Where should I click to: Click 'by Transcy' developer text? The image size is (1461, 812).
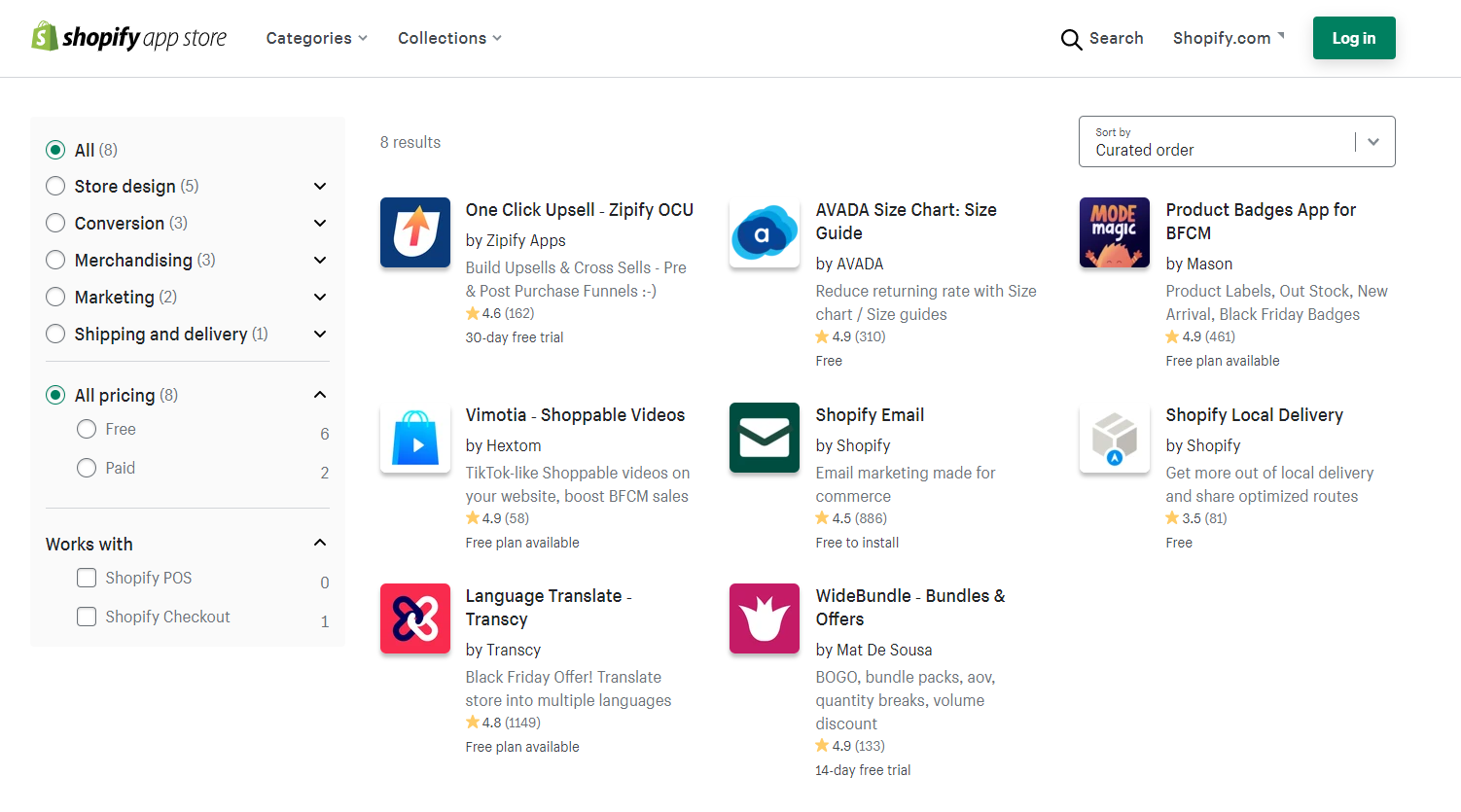pyautogui.click(x=503, y=650)
